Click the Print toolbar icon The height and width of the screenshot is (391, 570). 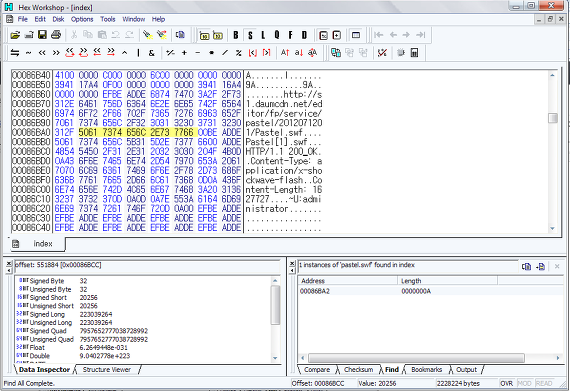click(x=56, y=35)
